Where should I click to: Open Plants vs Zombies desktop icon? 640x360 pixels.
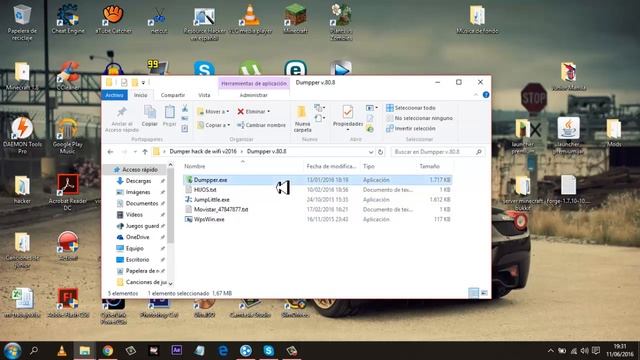click(x=341, y=21)
